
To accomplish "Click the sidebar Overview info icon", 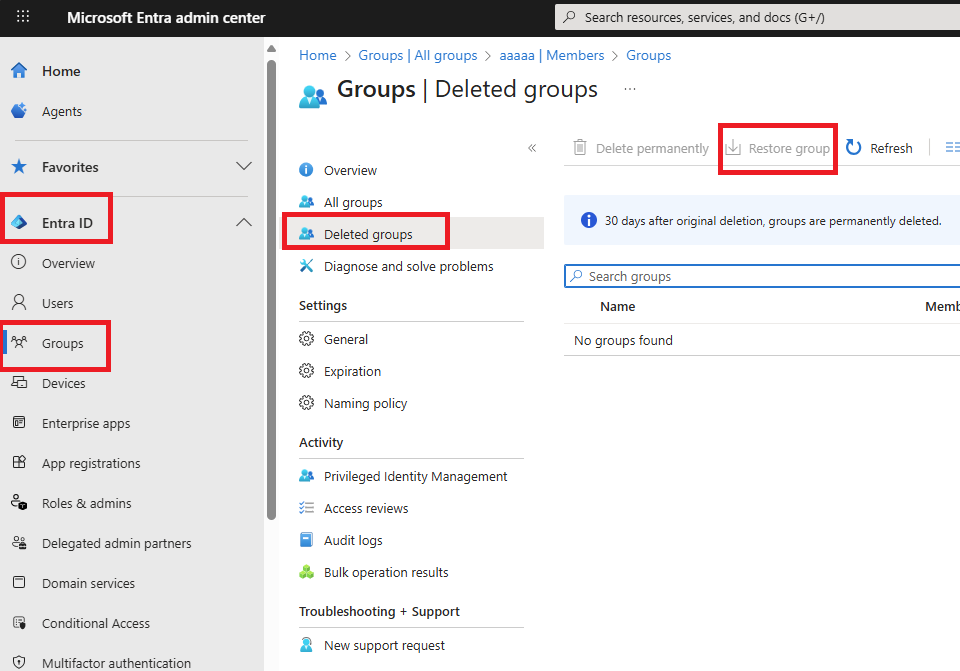I will [x=19, y=263].
